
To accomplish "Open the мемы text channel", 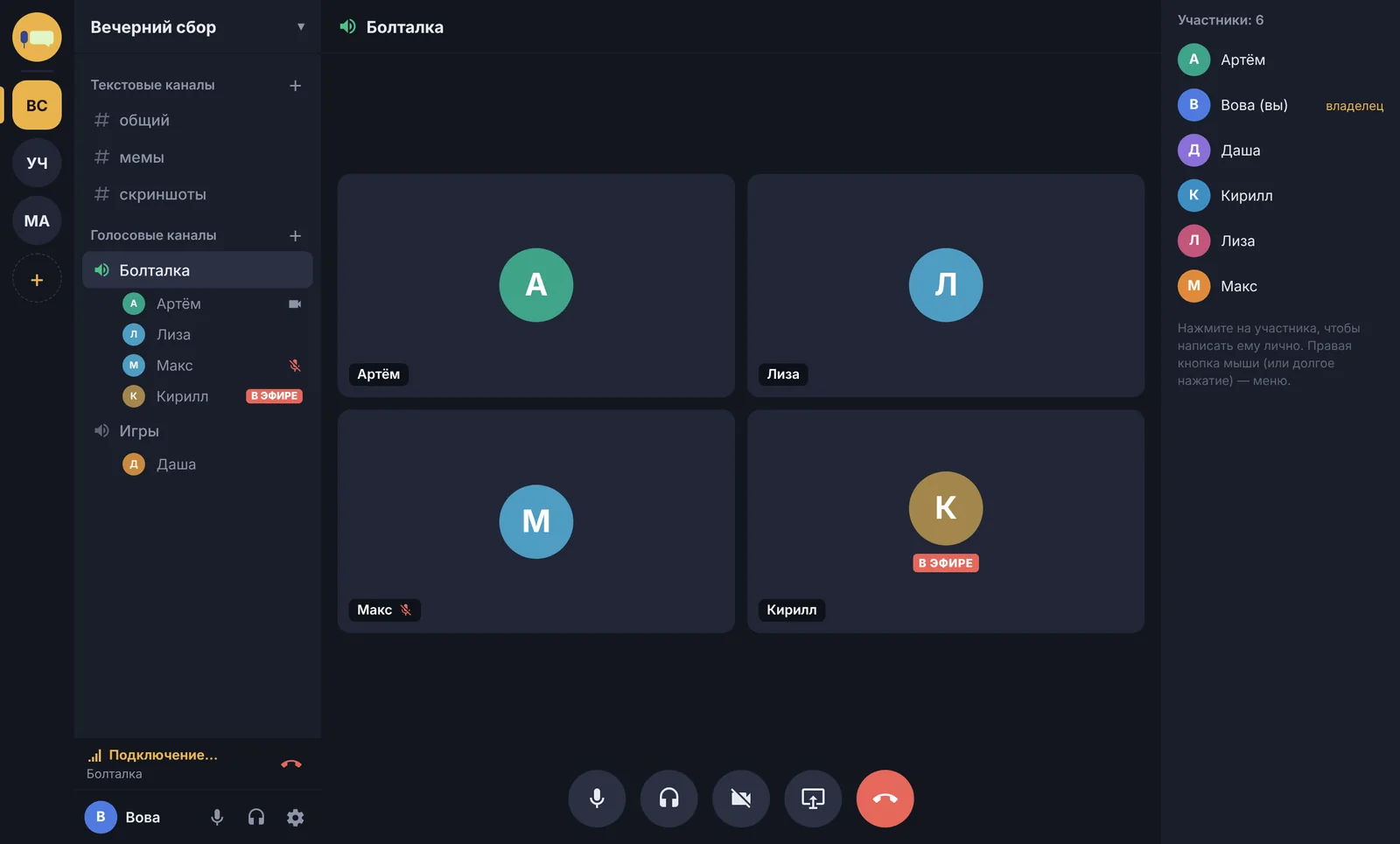I will (x=198, y=157).
